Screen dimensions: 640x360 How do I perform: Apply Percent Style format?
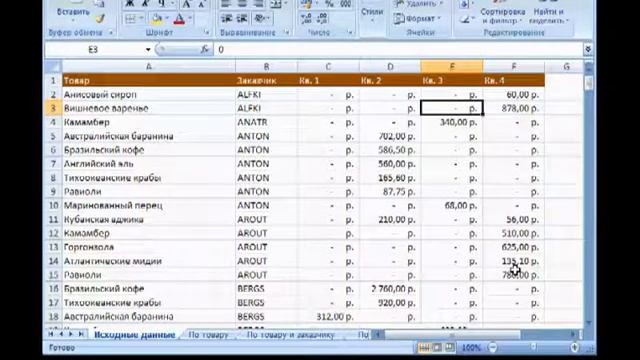pos(330,4)
